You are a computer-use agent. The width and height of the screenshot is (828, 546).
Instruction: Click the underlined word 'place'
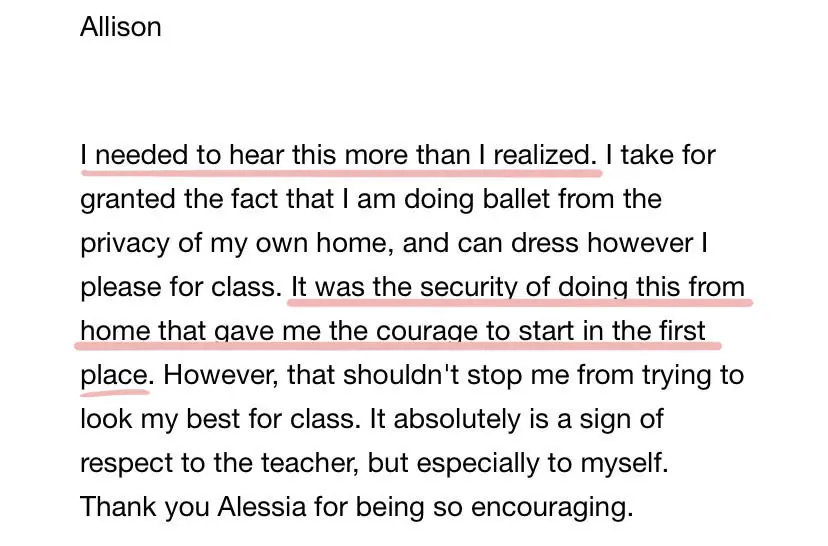114,376
